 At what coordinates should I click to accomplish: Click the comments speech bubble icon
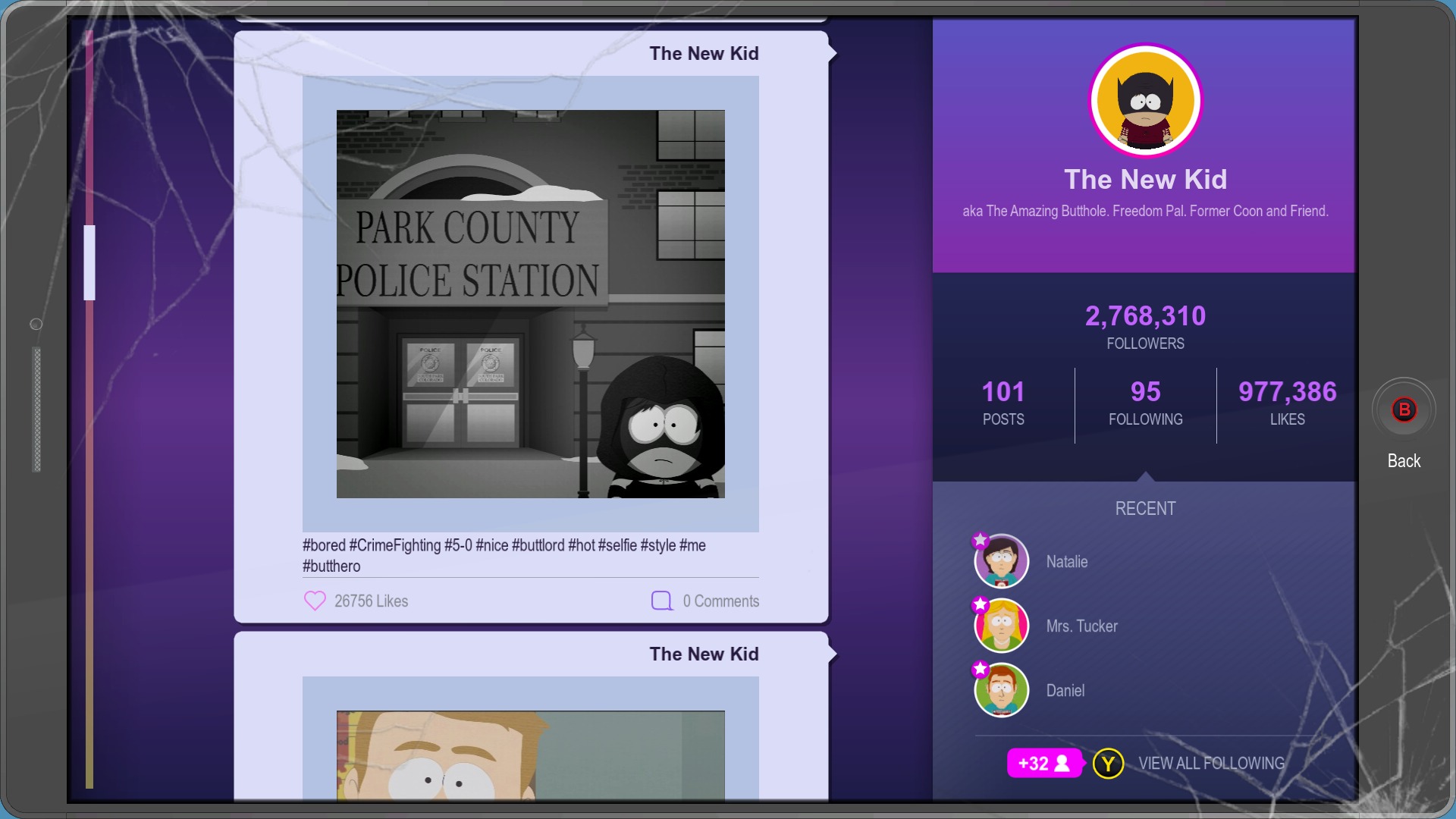(661, 601)
